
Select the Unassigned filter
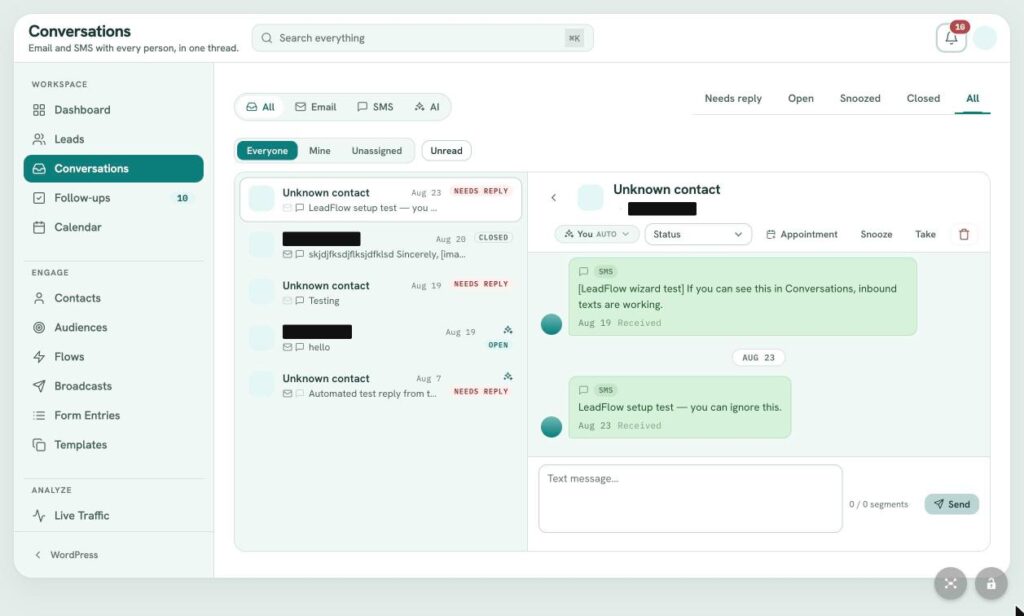coord(377,151)
